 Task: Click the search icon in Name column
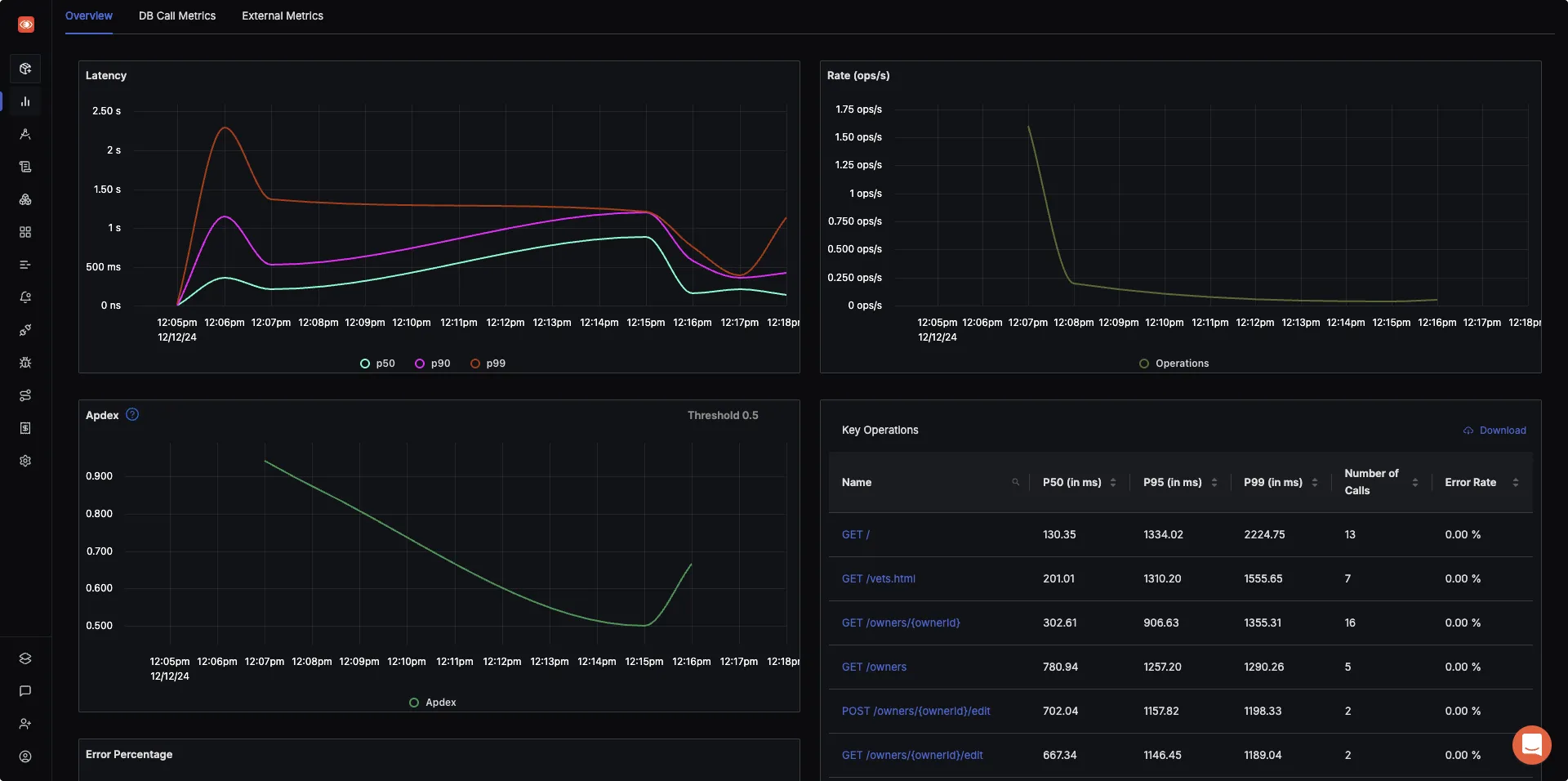point(1016,482)
